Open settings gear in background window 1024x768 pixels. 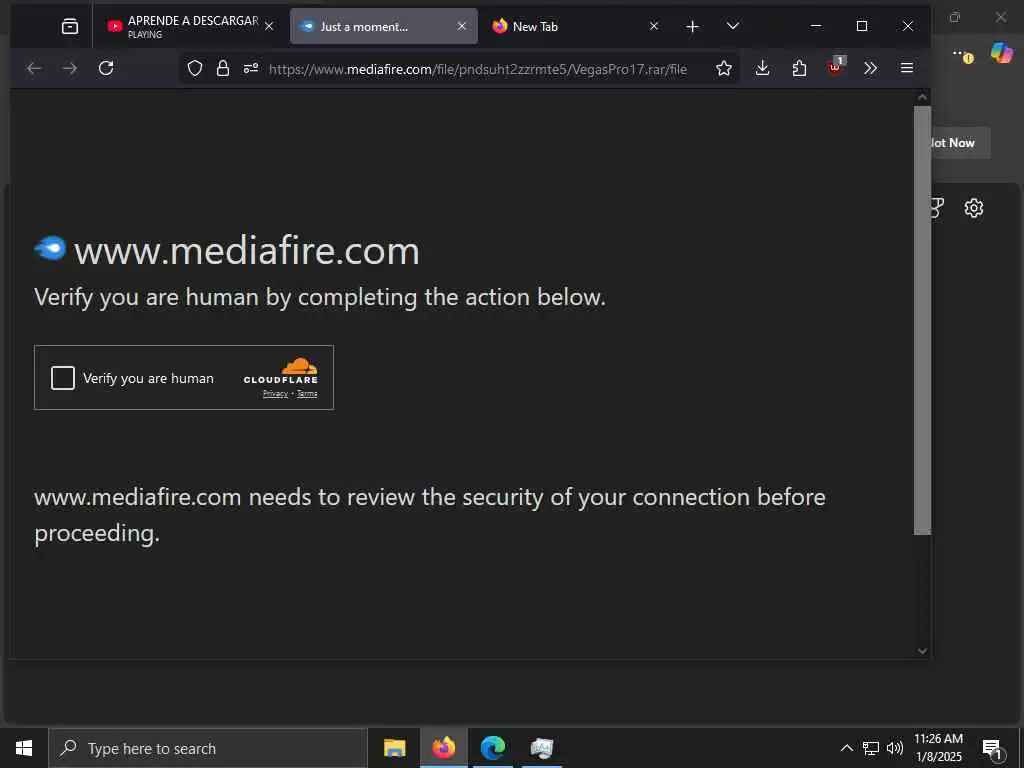973,208
